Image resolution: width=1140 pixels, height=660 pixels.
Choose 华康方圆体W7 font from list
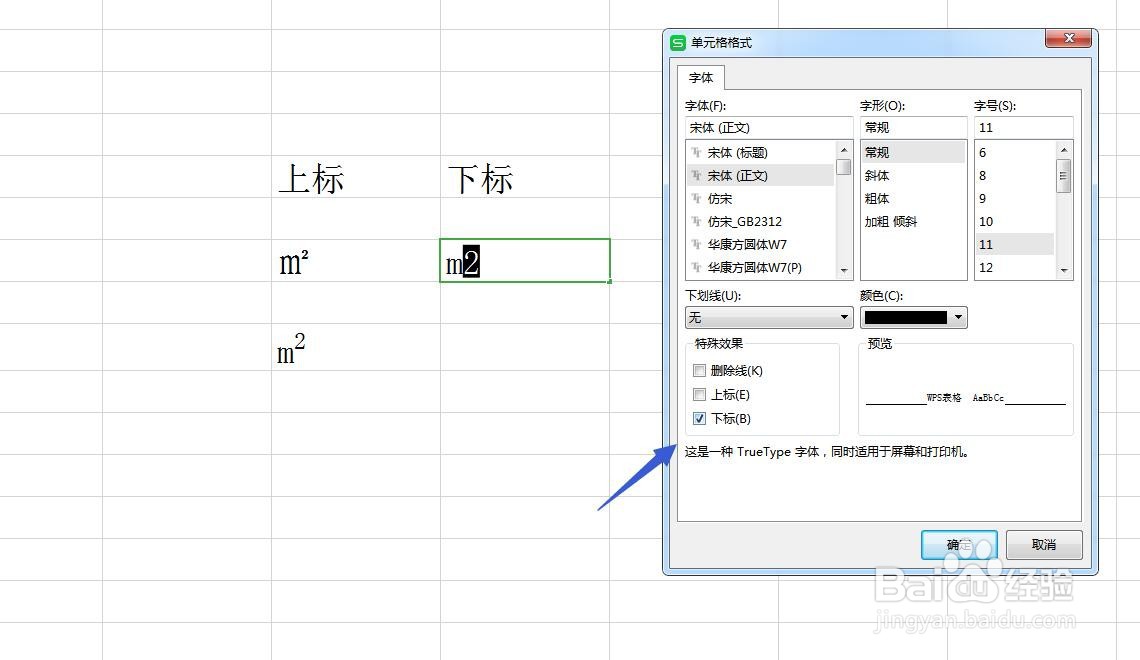pos(760,245)
